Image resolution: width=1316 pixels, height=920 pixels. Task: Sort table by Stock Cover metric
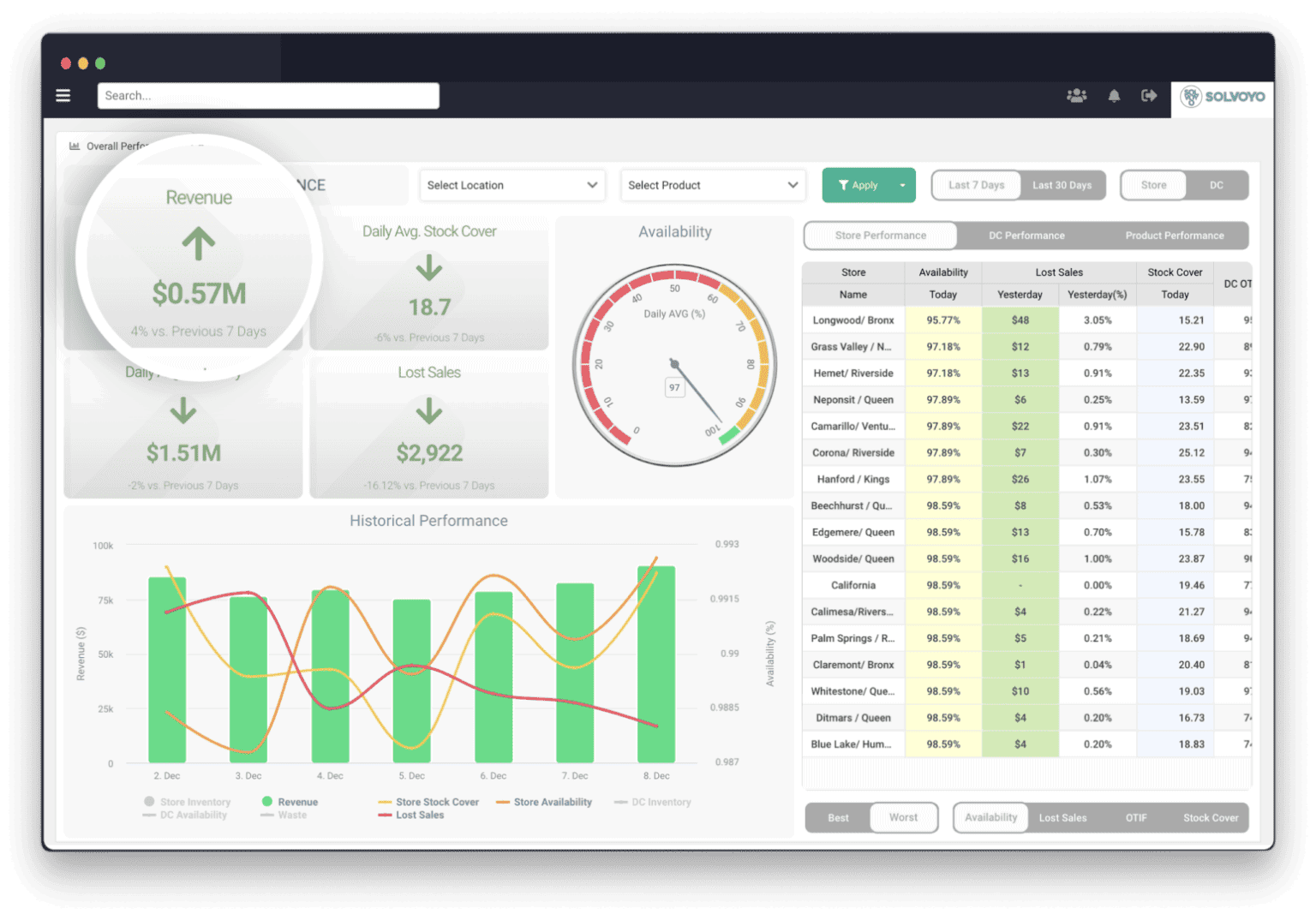1211,818
